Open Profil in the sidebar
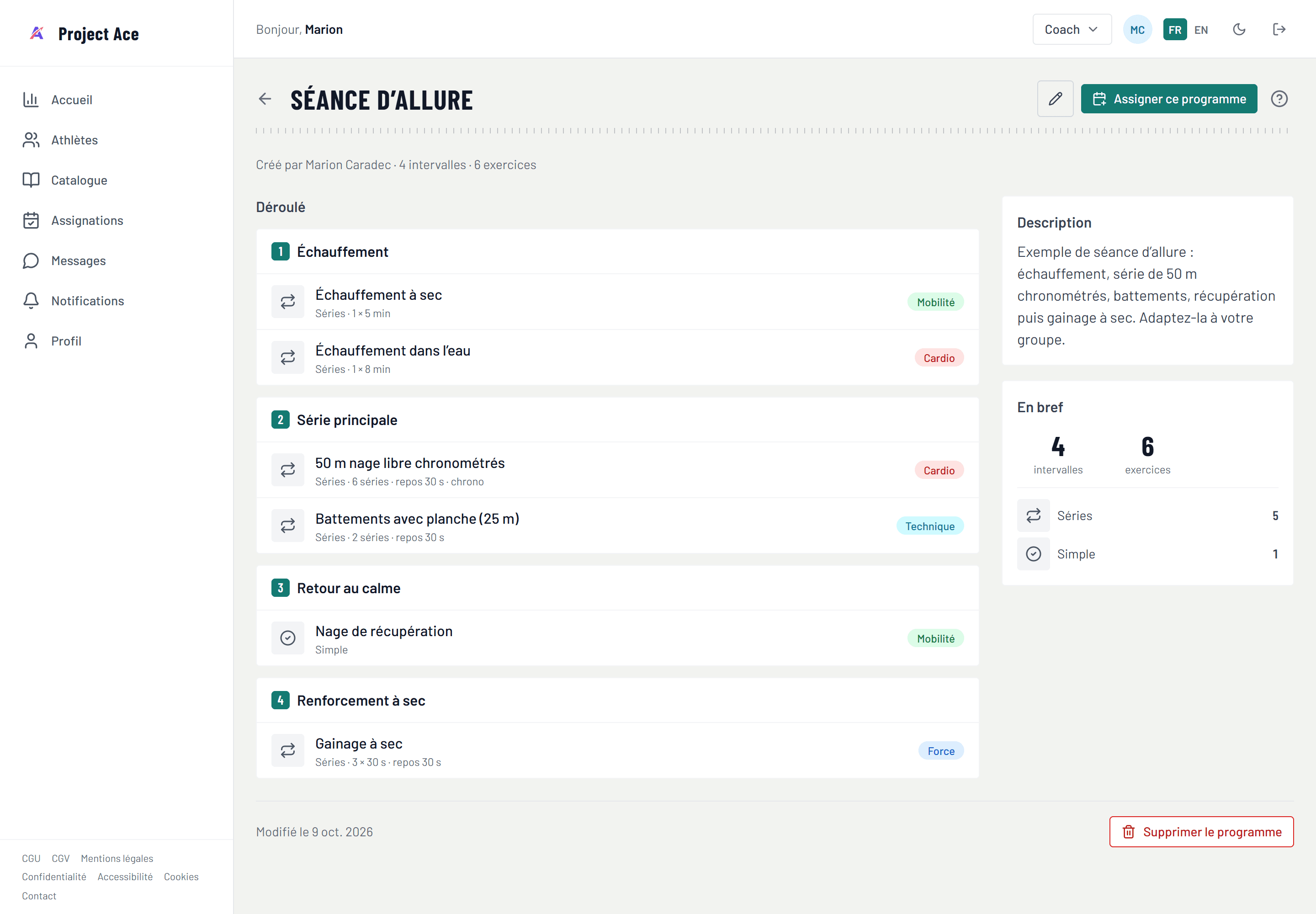 pyautogui.click(x=116, y=341)
